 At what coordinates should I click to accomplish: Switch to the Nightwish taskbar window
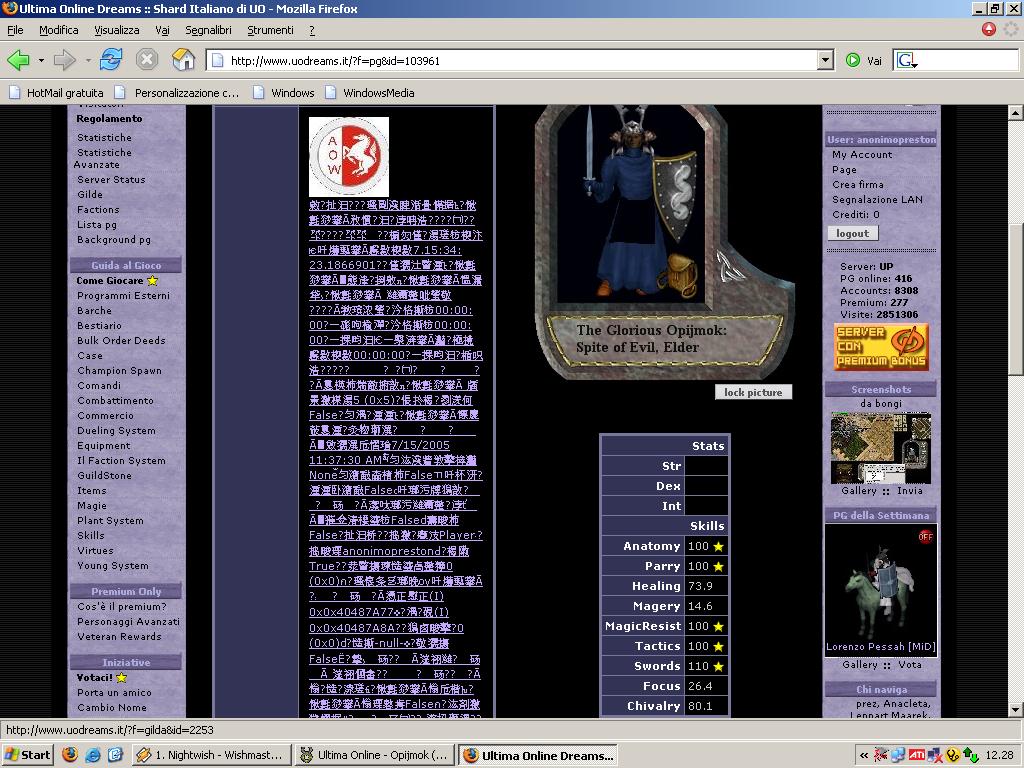[211, 755]
